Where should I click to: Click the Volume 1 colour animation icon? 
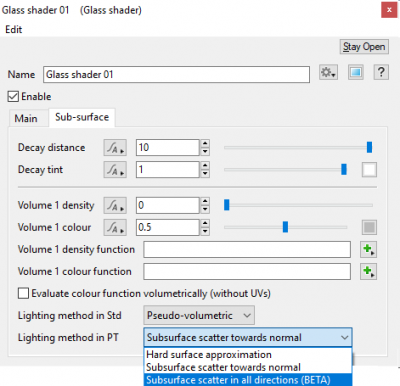tap(115, 227)
